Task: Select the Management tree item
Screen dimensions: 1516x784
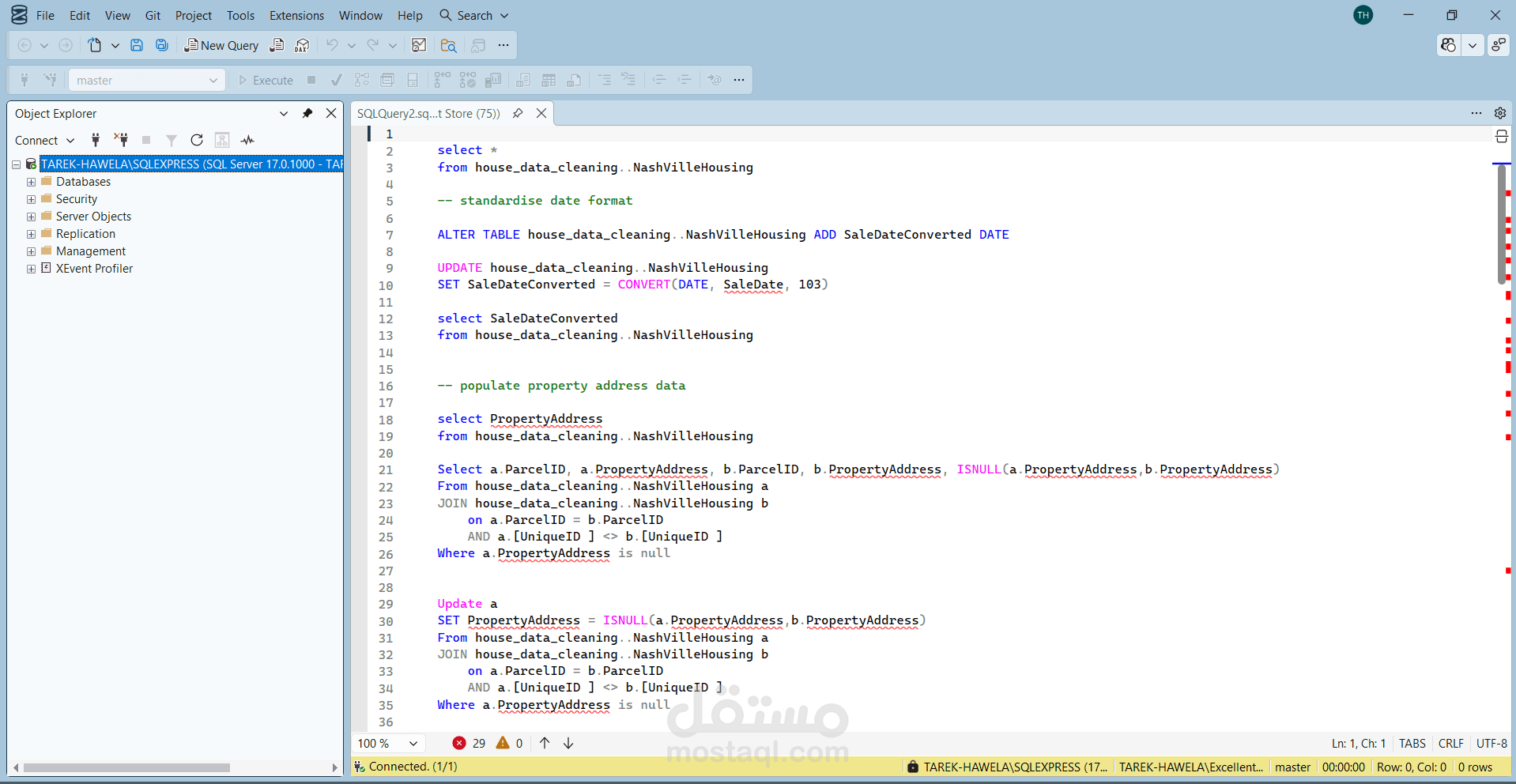Action: coord(91,251)
